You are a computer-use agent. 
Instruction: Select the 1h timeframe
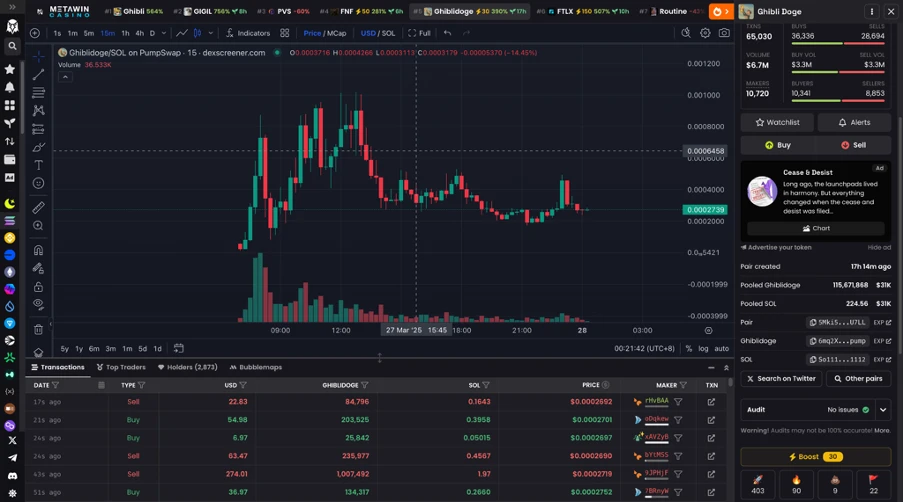[x=125, y=33]
